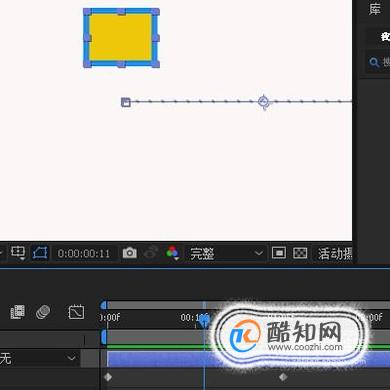The height and width of the screenshot is (390, 390).
Task: Toggle the region of interest icon
Action: tap(279, 253)
